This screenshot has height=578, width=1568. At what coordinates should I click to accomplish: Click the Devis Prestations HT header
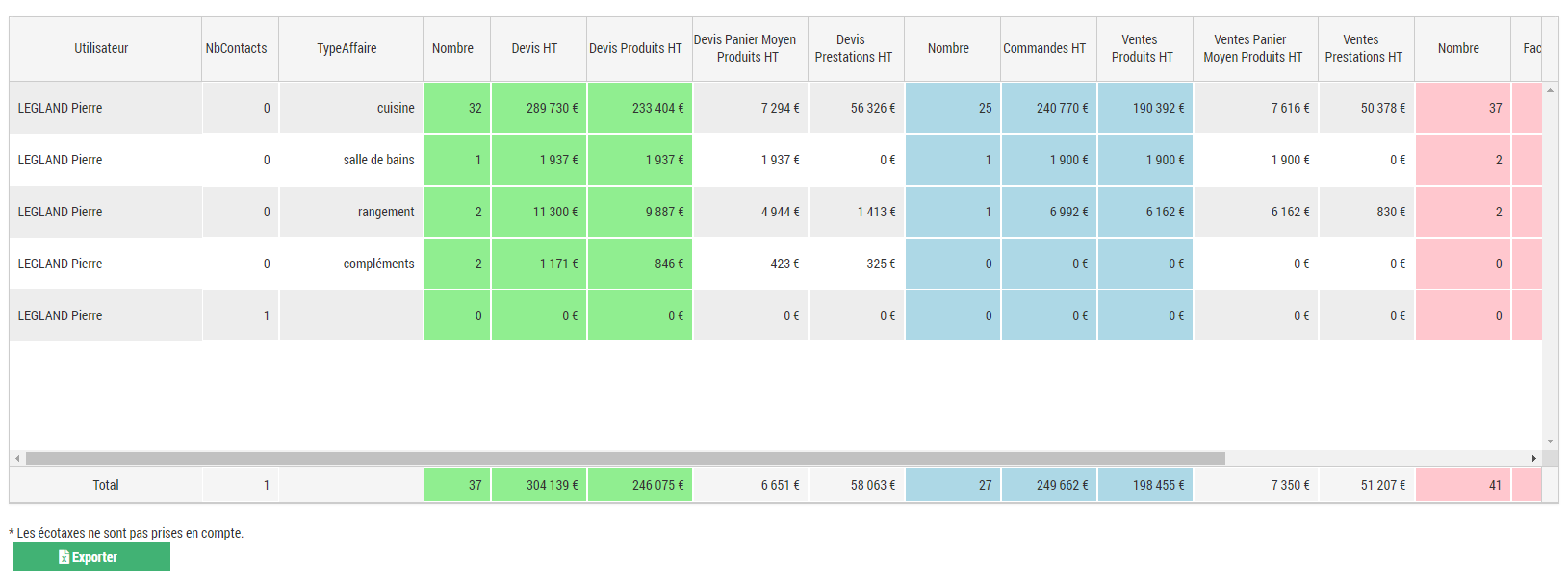[x=853, y=48]
